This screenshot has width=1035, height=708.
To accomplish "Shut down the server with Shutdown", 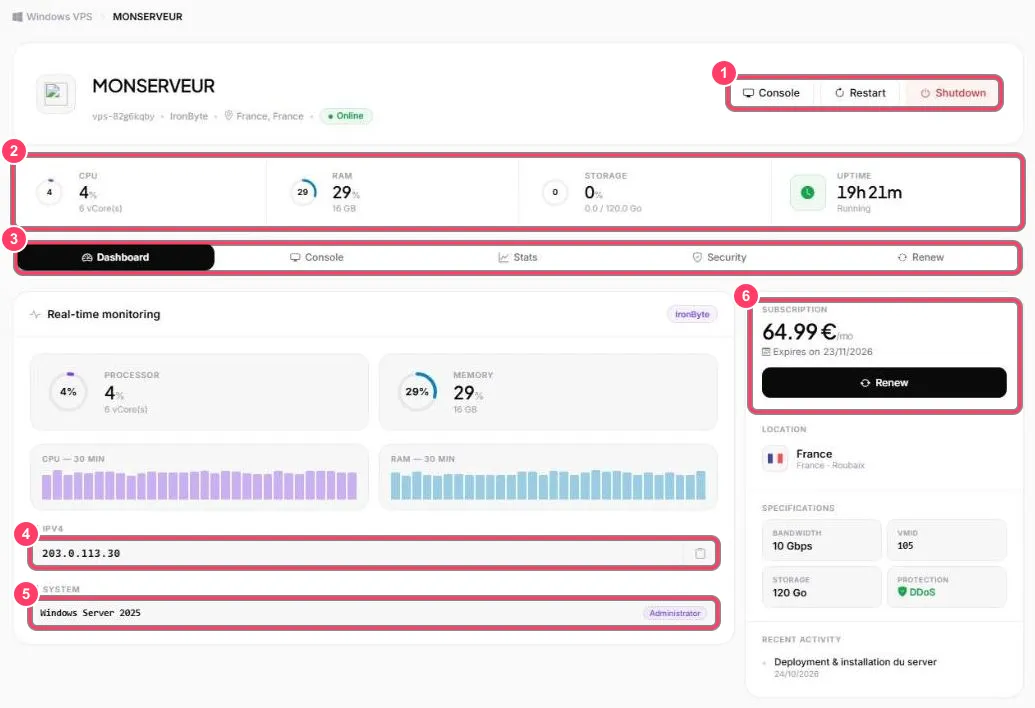I will [x=953, y=93].
